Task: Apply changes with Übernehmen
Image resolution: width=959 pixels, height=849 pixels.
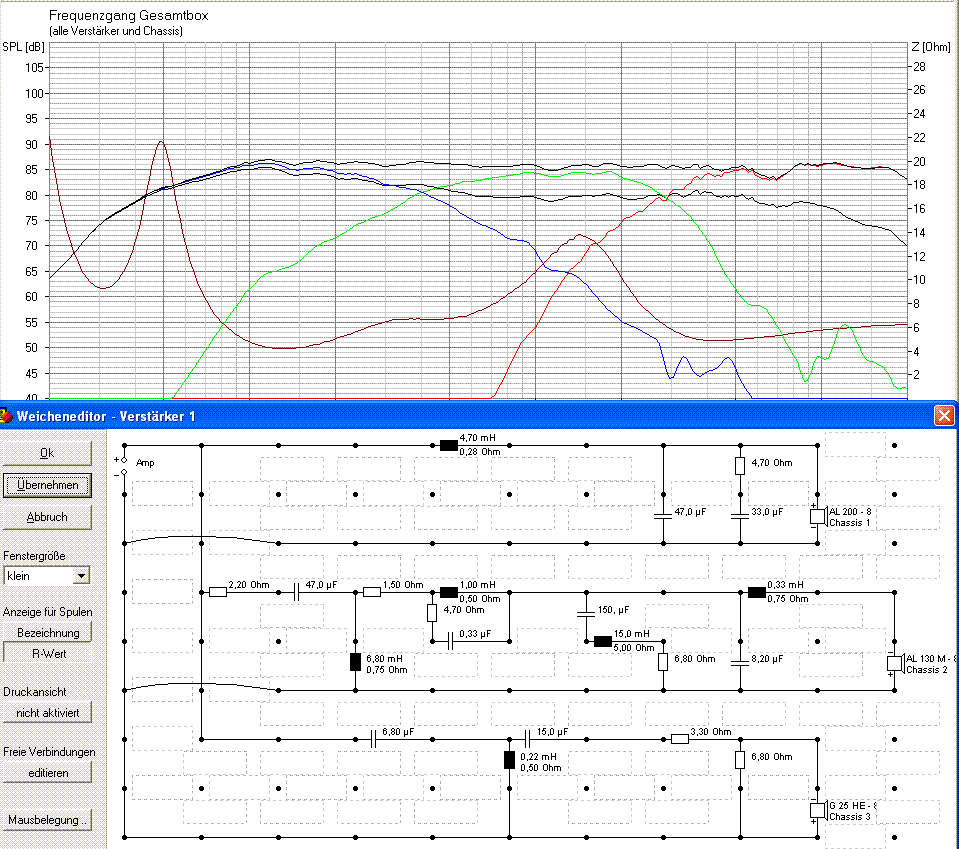Action: click(x=48, y=484)
